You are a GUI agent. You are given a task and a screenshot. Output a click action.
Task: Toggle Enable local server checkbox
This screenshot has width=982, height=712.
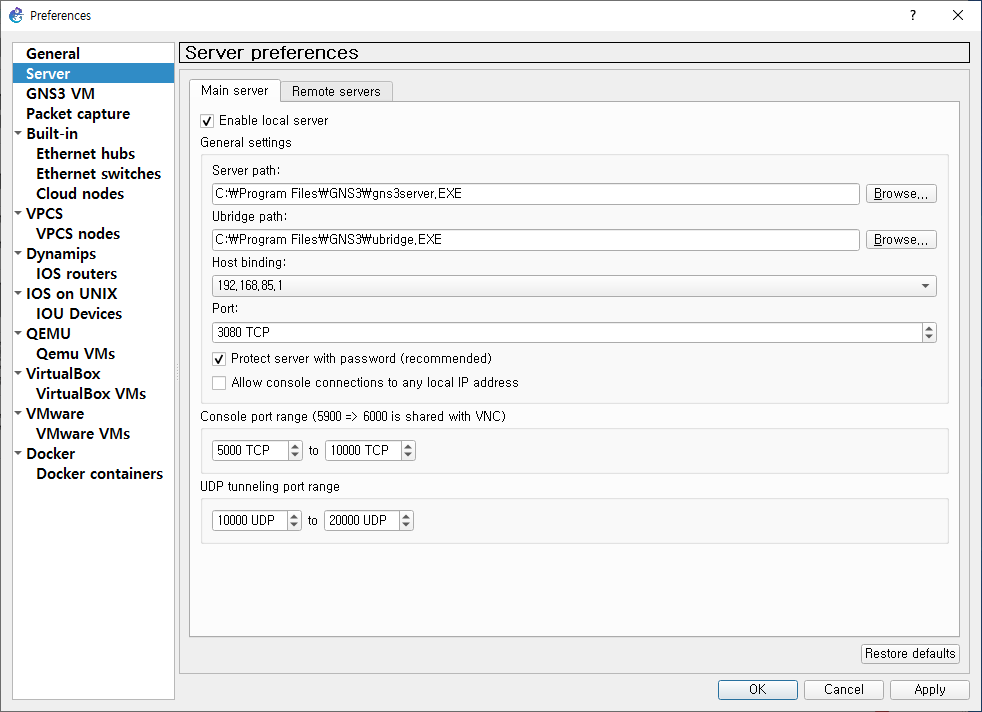click(x=207, y=121)
